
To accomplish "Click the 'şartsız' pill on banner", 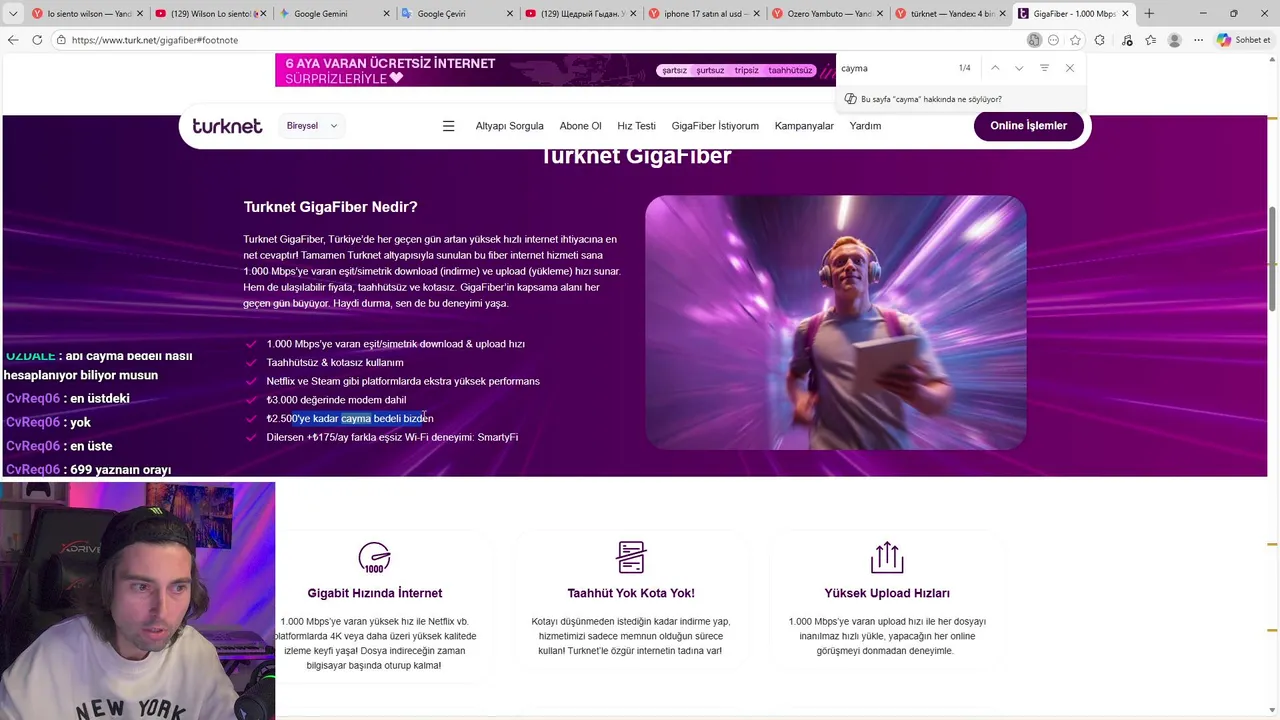I will pyautogui.click(x=675, y=70).
